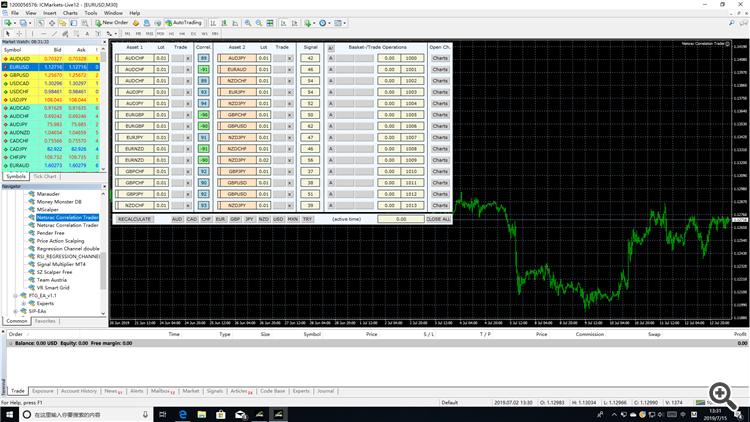
Task: Expand the Experts subfolder in Navigator
Action: pos(23,303)
